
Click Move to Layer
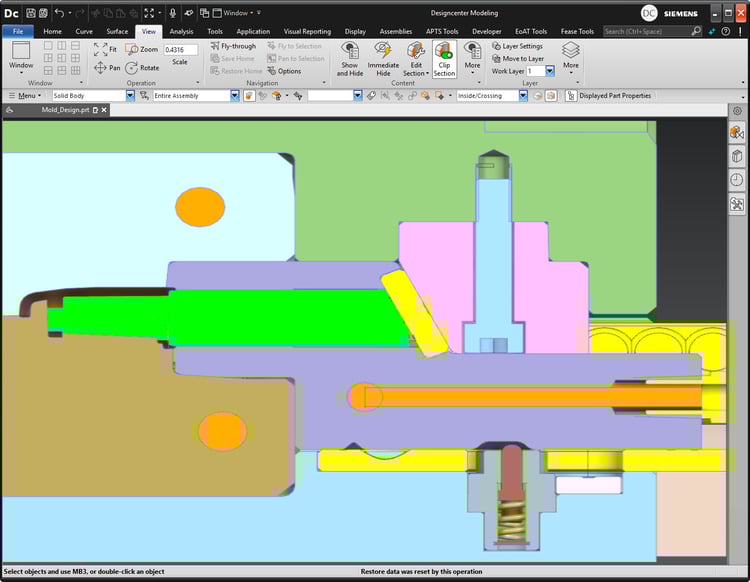click(517, 59)
